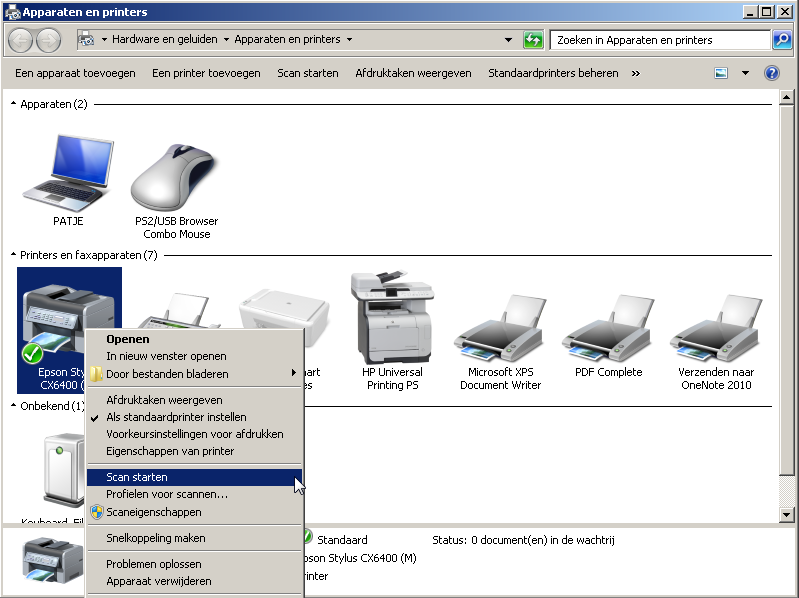Click Een apparaat toevoegen toolbar button
The height and width of the screenshot is (598, 799).
pos(75,73)
